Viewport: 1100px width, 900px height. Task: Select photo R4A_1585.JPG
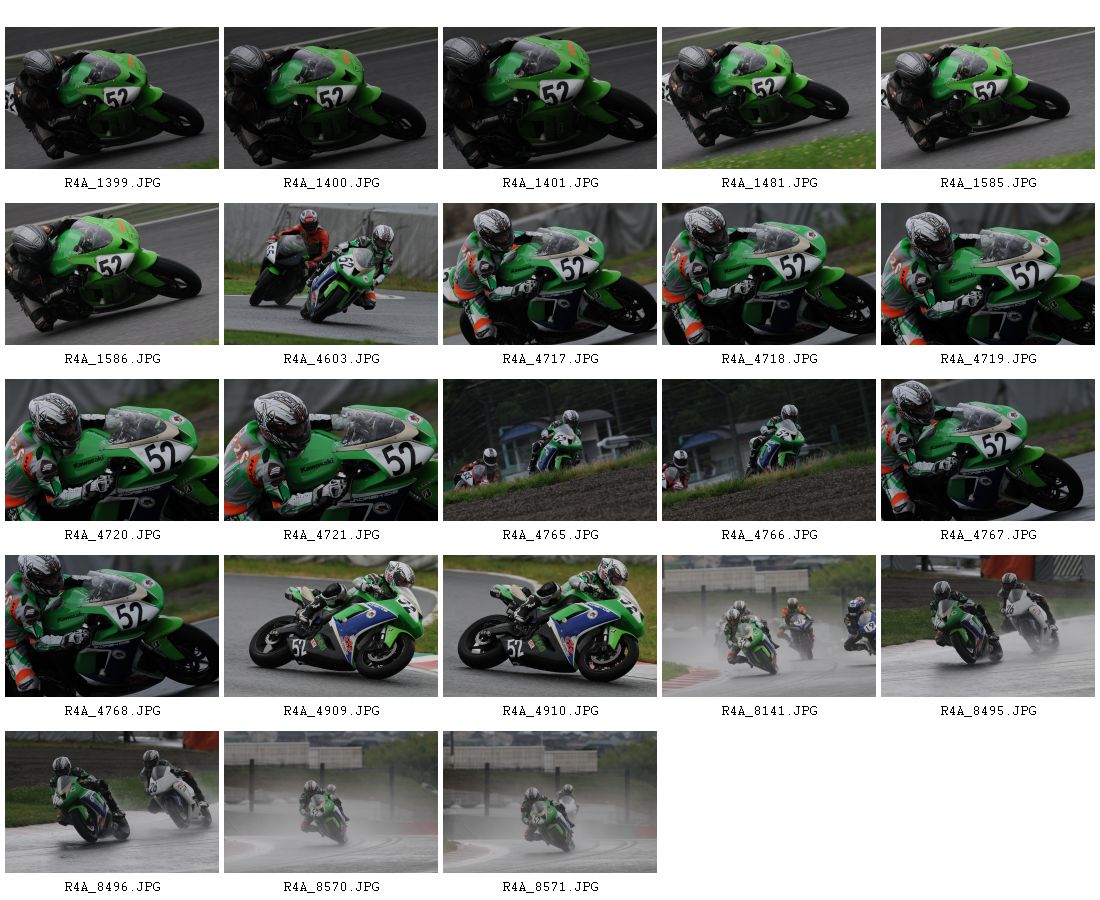point(988,98)
